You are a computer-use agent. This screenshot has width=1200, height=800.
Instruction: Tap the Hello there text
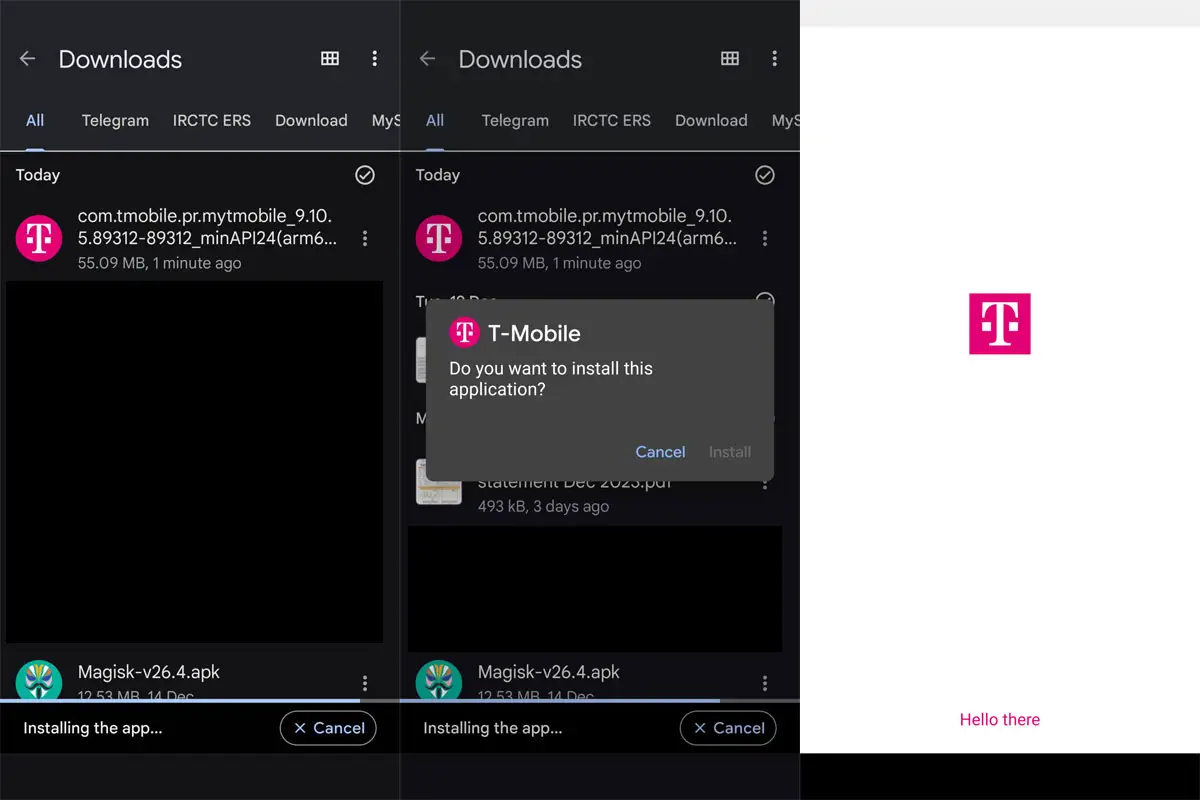click(x=1000, y=719)
